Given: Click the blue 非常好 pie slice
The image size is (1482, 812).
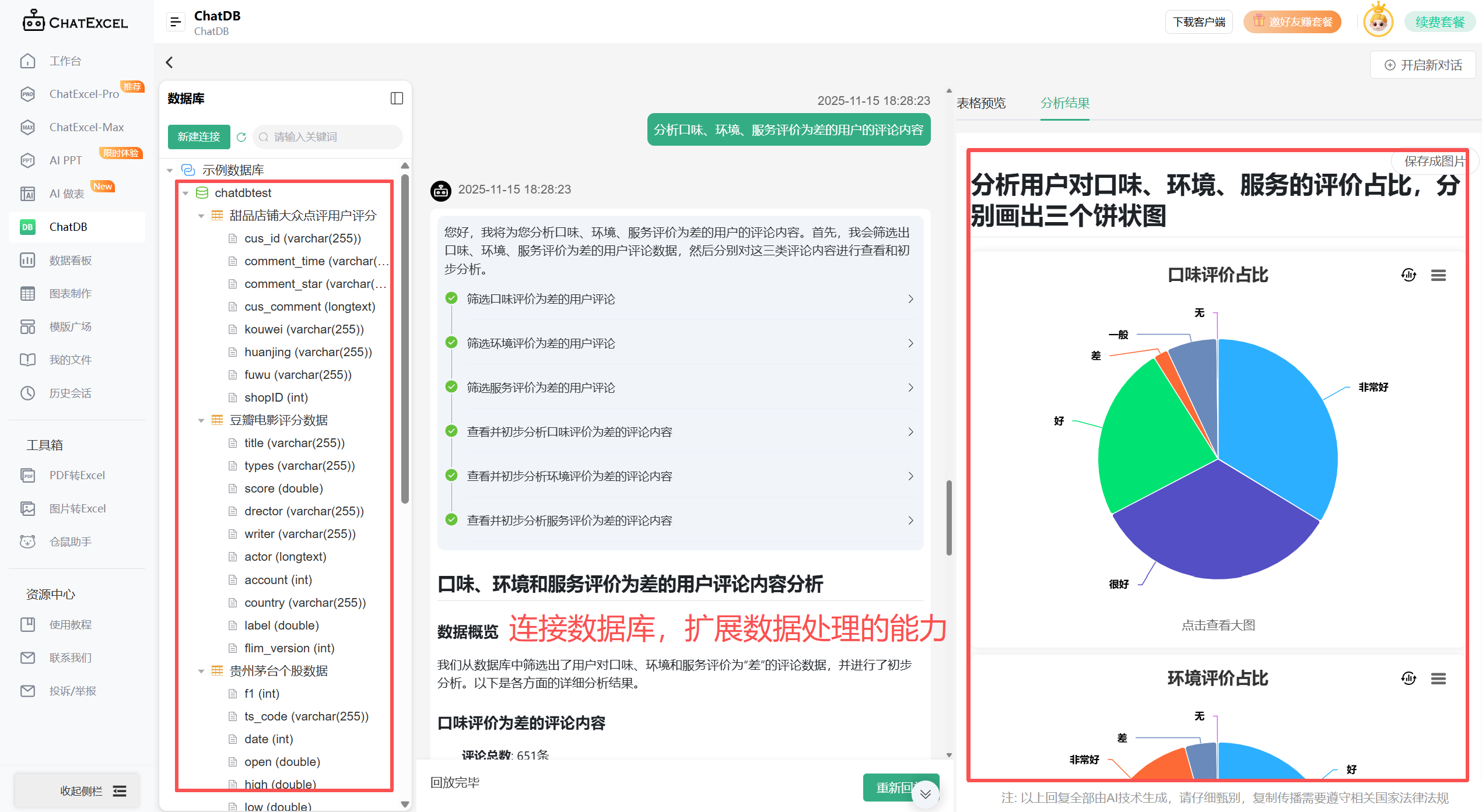Looking at the screenshot, I should (x=1274, y=420).
